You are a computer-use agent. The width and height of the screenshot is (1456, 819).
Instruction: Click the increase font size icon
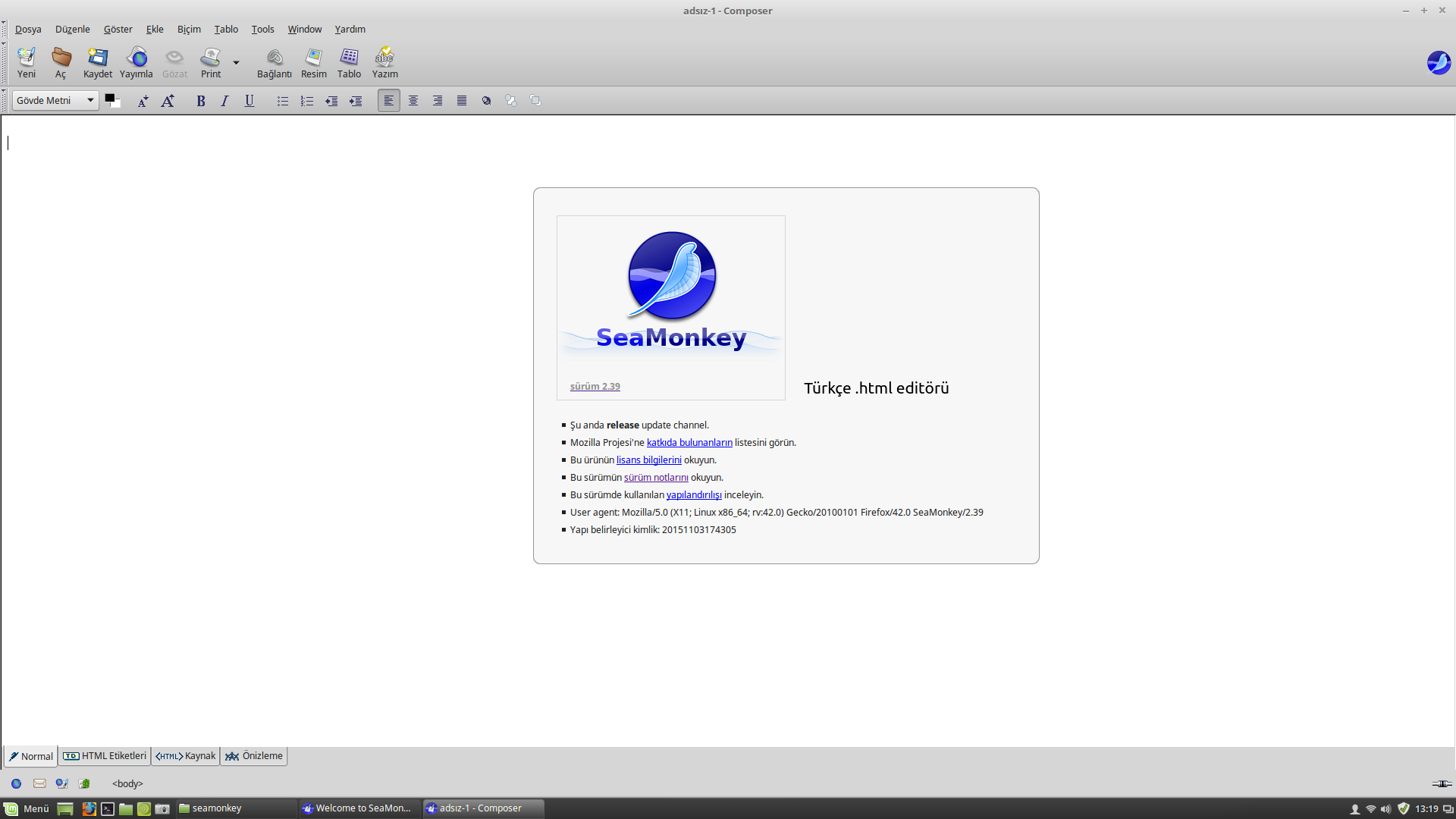pos(168,101)
